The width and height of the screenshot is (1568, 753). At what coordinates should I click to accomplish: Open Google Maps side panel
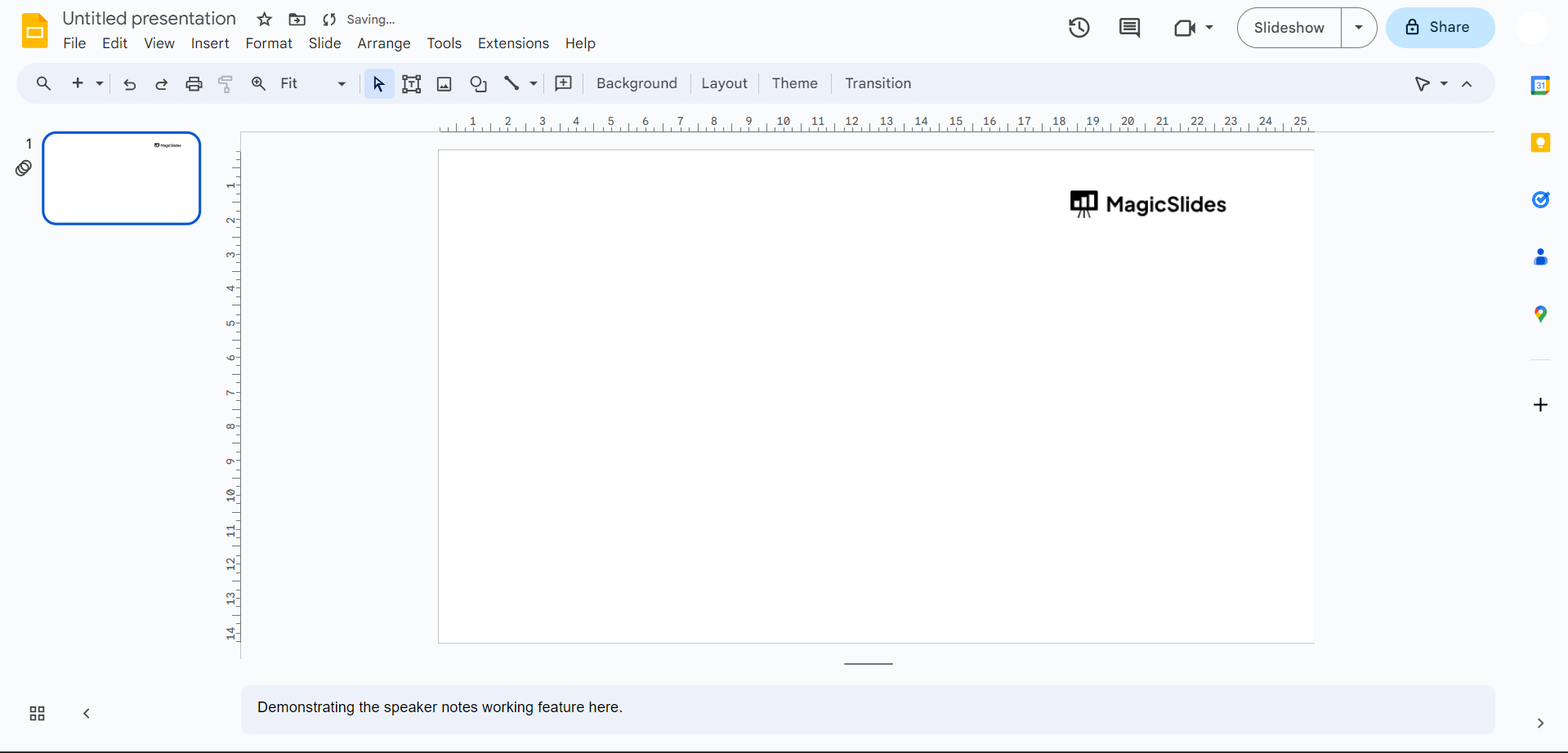(x=1540, y=314)
